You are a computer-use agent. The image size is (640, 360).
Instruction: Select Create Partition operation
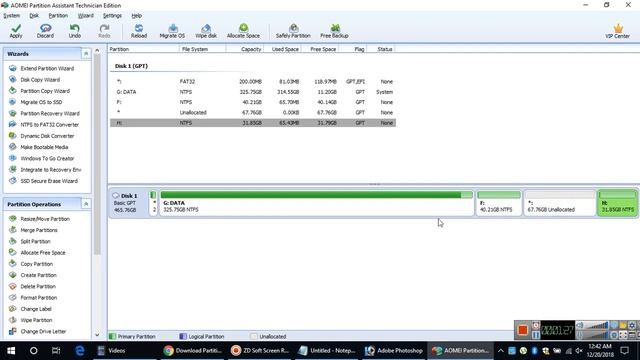click(x=38, y=275)
